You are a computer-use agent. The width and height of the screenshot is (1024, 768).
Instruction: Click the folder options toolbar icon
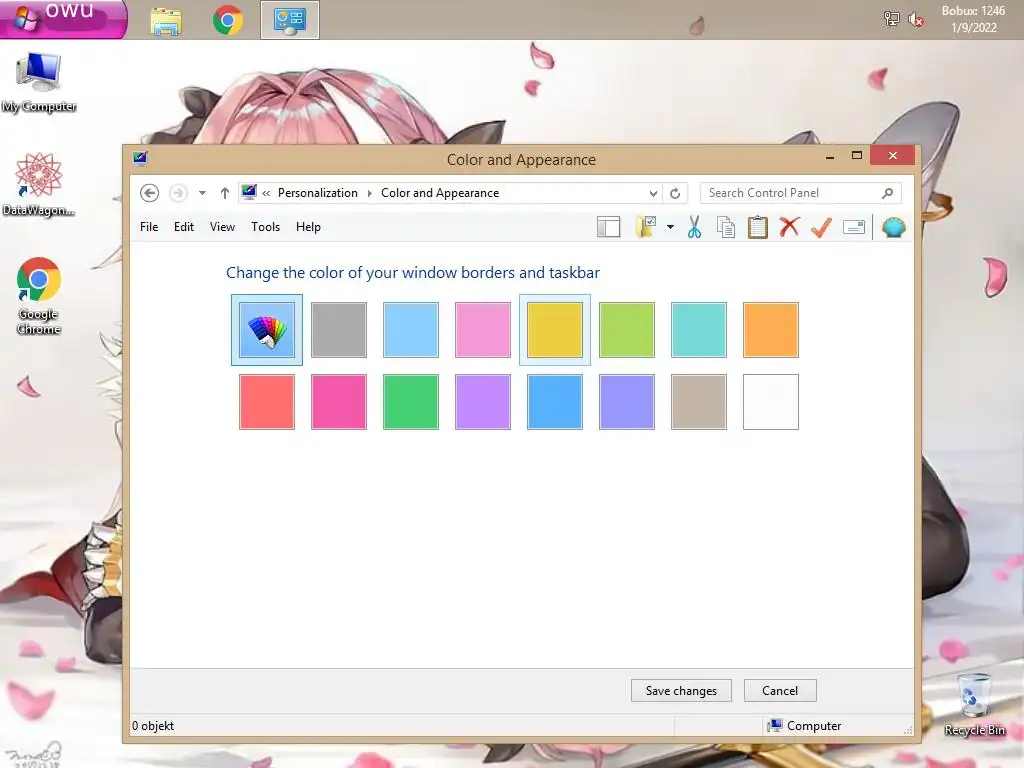click(645, 227)
